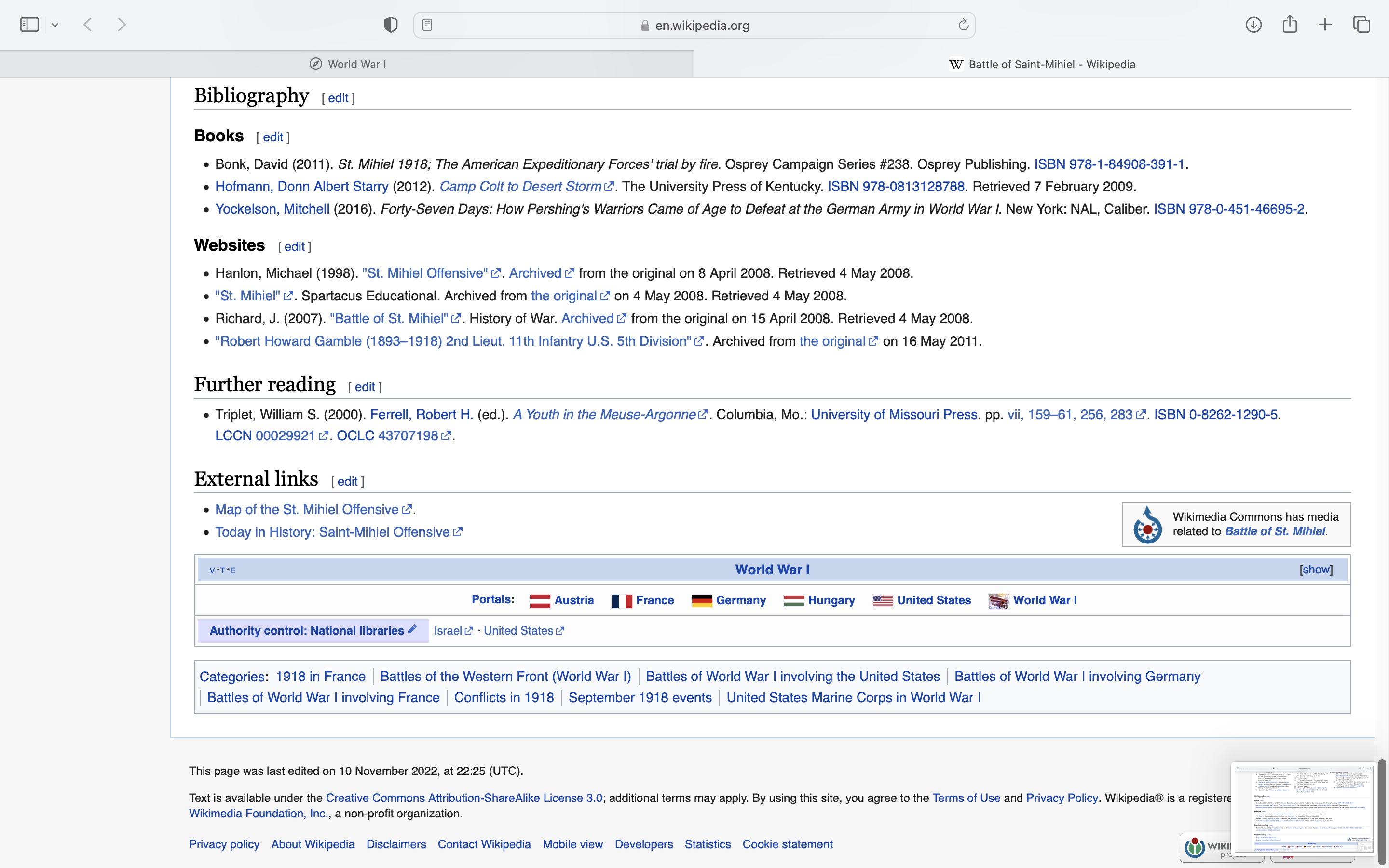Toggle the Reader view icon in the address bar
1389x868 pixels.
point(427,25)
